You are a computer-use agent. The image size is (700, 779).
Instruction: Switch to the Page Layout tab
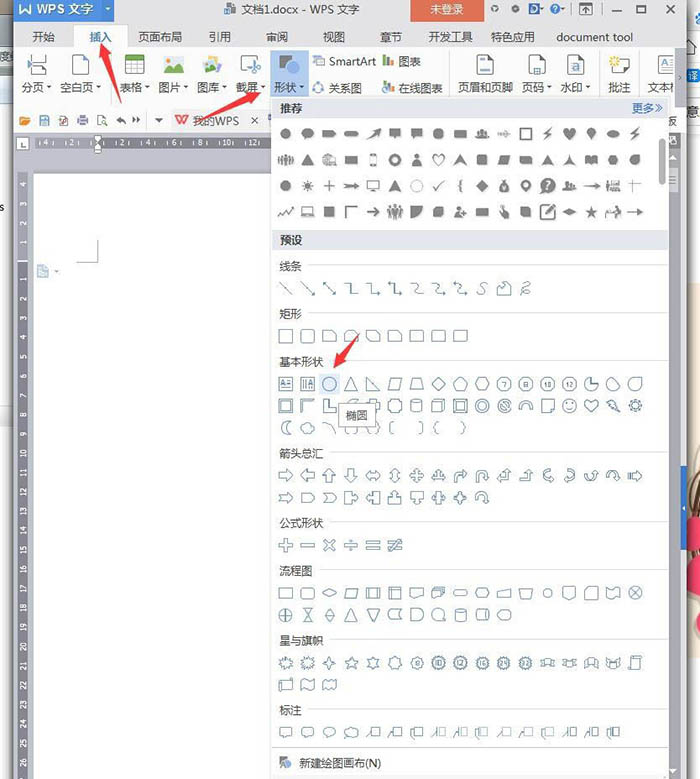click(159, 37)
